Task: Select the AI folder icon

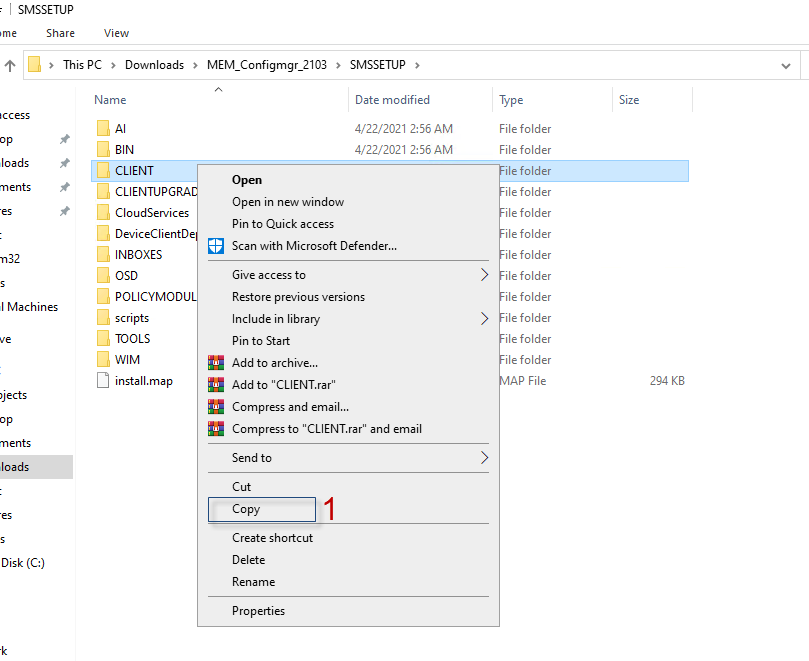Action: click(103, 128)
